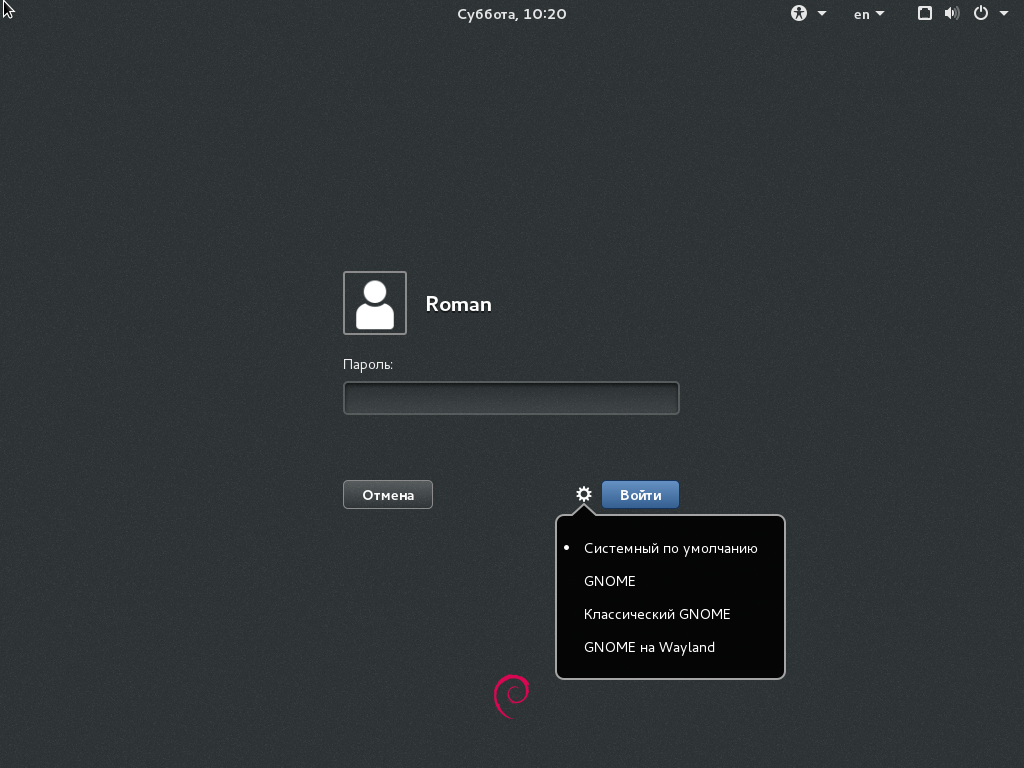
Task: Click the session gear icon
Action: tap(584, 494)
